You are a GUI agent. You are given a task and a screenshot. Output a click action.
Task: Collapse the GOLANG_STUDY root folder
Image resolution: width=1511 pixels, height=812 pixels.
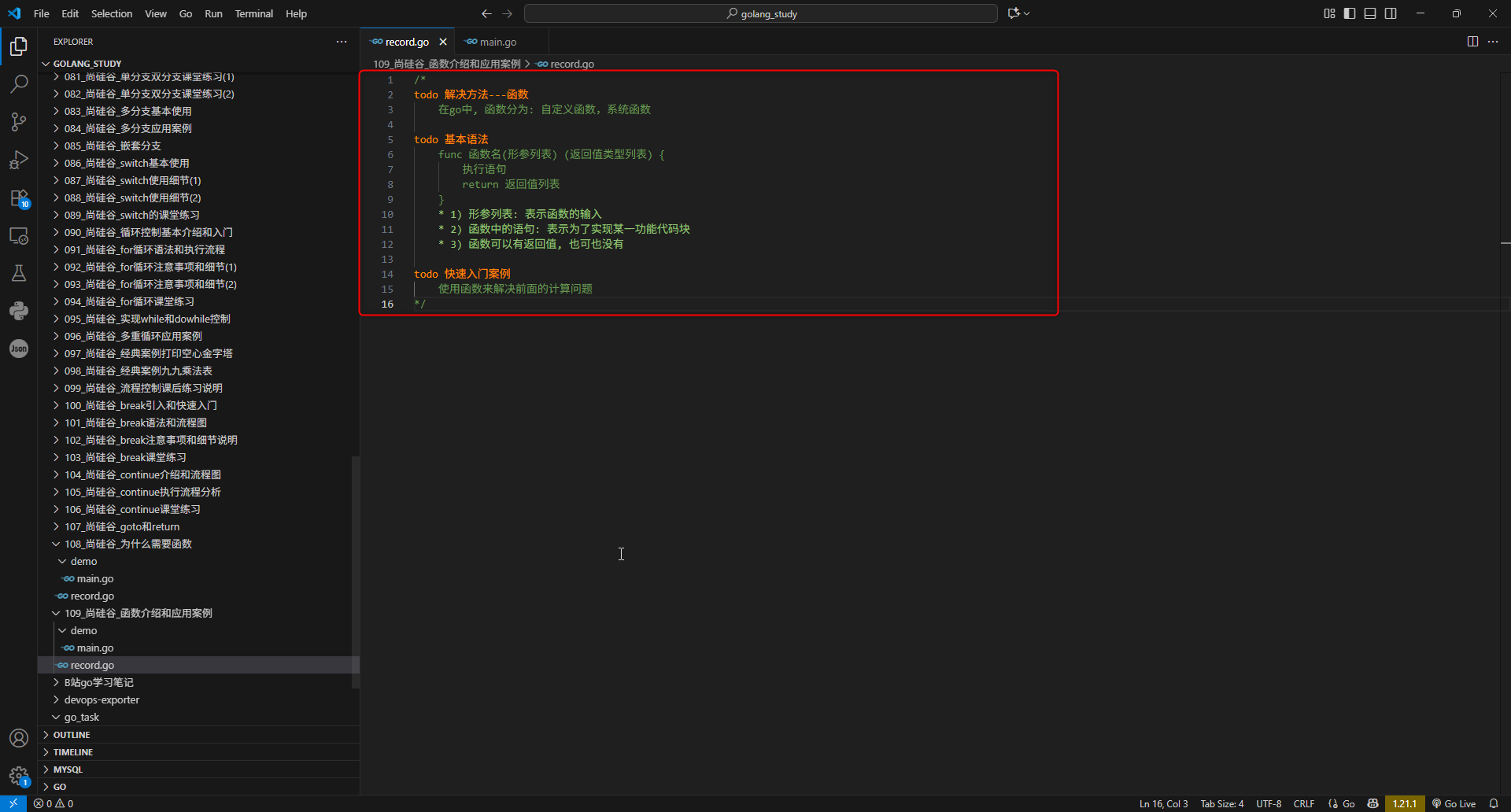tap(198, 64)
